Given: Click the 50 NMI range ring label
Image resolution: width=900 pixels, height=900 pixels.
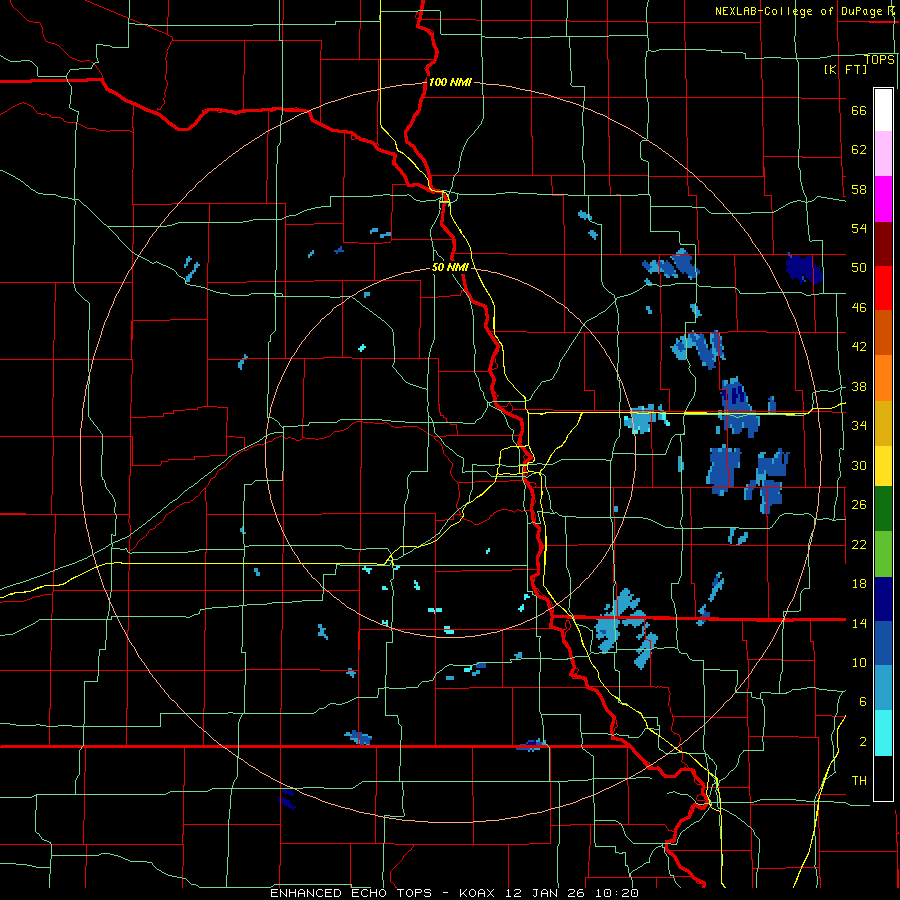Looking at the screenshot, I should tap(450, 267).
